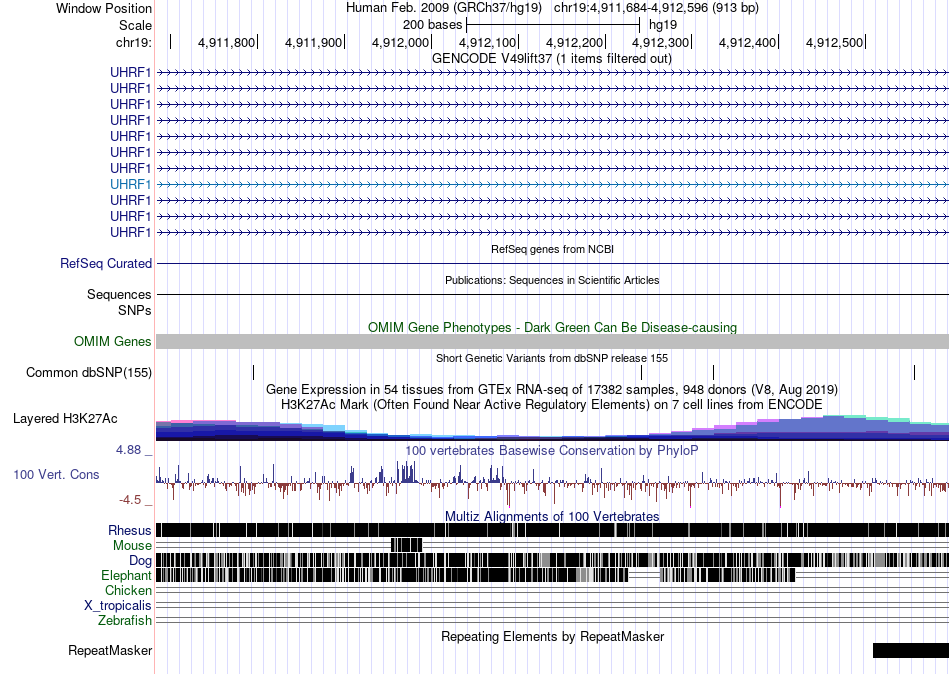Open the GENCODE V49lift37 track title
The height and width of the screenshot is (674, 950).
(551, 59)
